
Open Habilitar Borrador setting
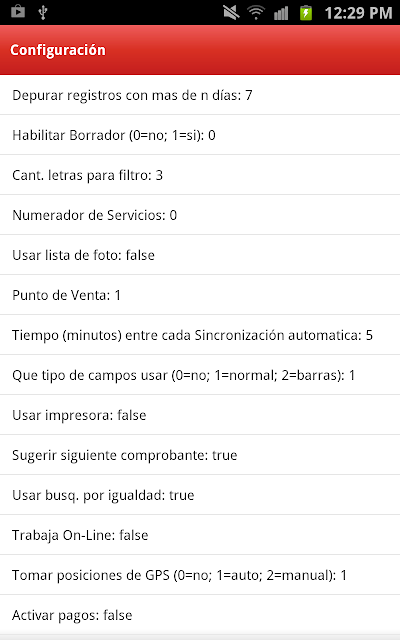[200, 135]
